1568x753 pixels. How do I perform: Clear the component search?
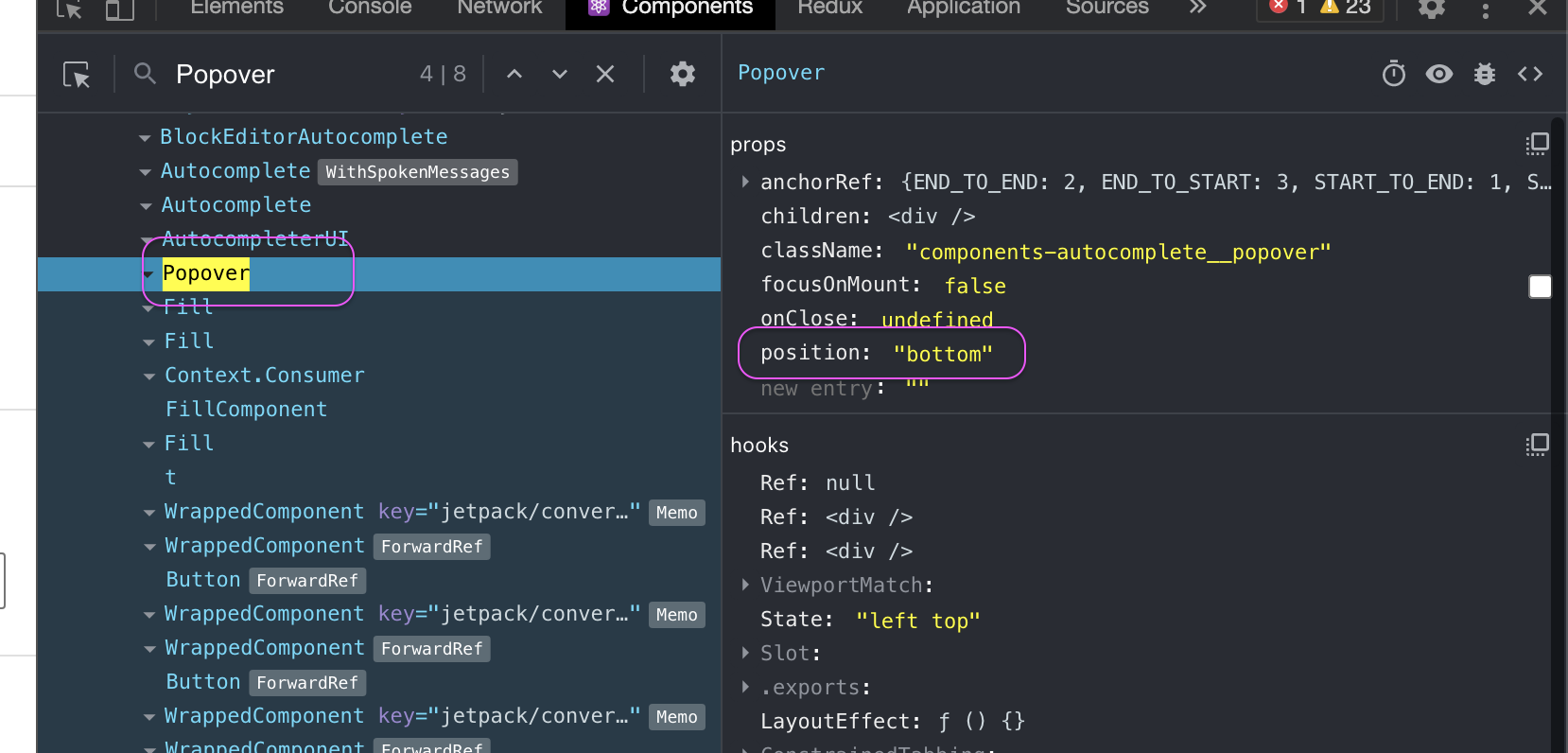point(605,74)
